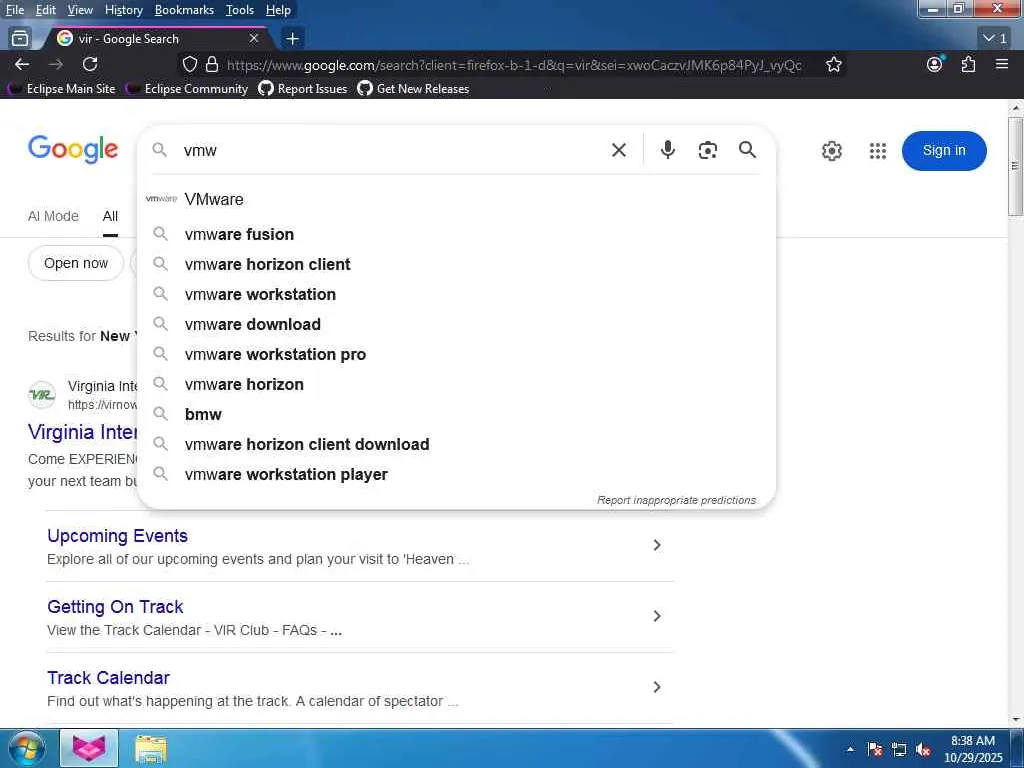1024x768 pixels.
Task: Open Action Center flag icon
Action: [874, 750]
